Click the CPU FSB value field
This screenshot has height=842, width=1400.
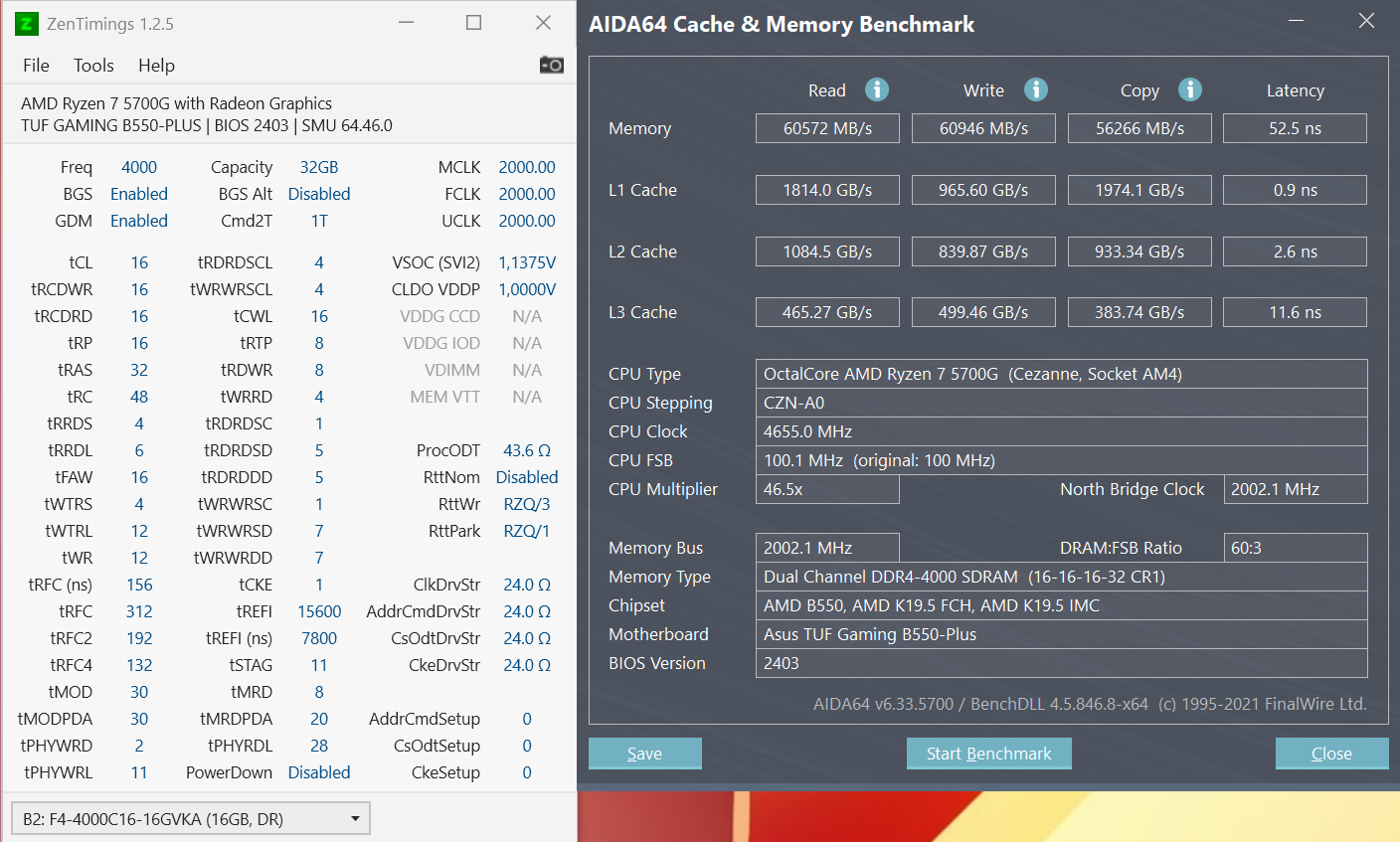tap(1062, 460)
